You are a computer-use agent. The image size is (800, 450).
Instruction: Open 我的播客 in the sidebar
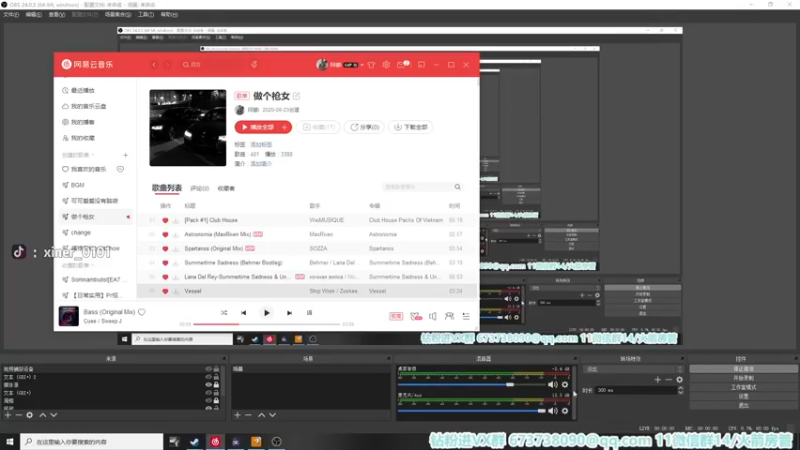pyautogui.click(x=83, y=122)
